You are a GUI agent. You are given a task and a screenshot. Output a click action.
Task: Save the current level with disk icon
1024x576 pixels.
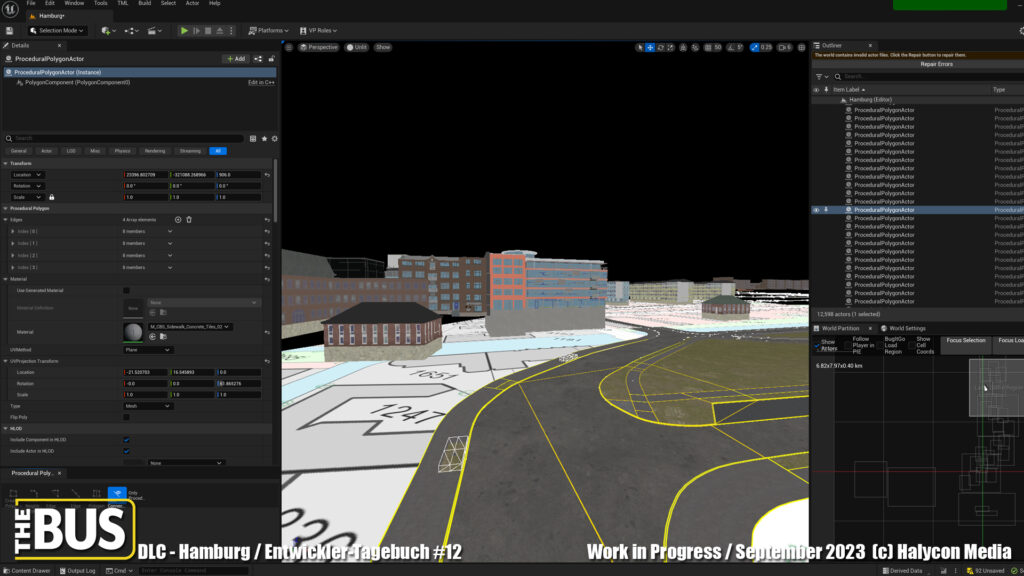(11, 31)
